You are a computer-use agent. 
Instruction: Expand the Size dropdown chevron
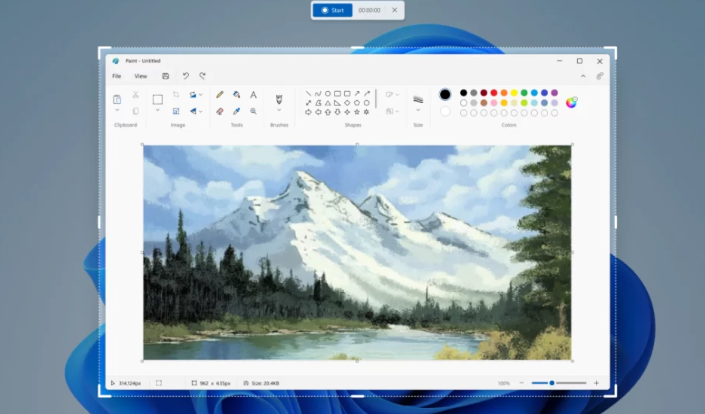418,110
